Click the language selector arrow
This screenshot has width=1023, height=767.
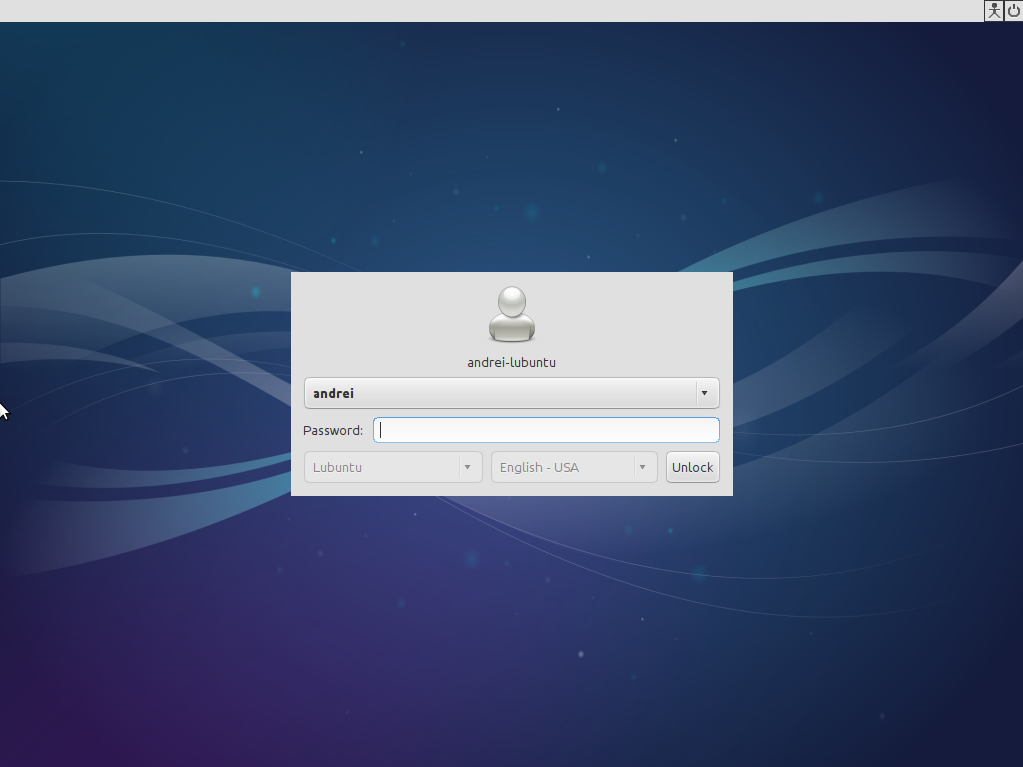(642, 467)
